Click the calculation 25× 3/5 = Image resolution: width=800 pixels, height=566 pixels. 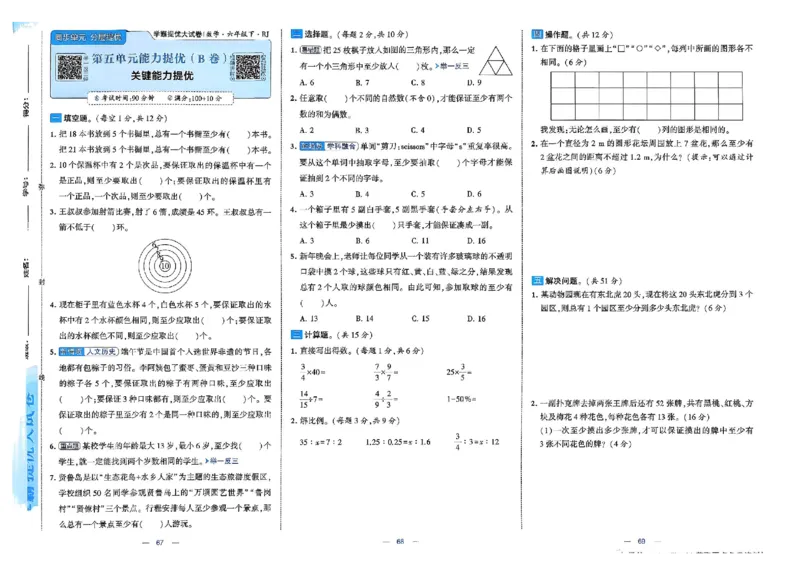459,373
